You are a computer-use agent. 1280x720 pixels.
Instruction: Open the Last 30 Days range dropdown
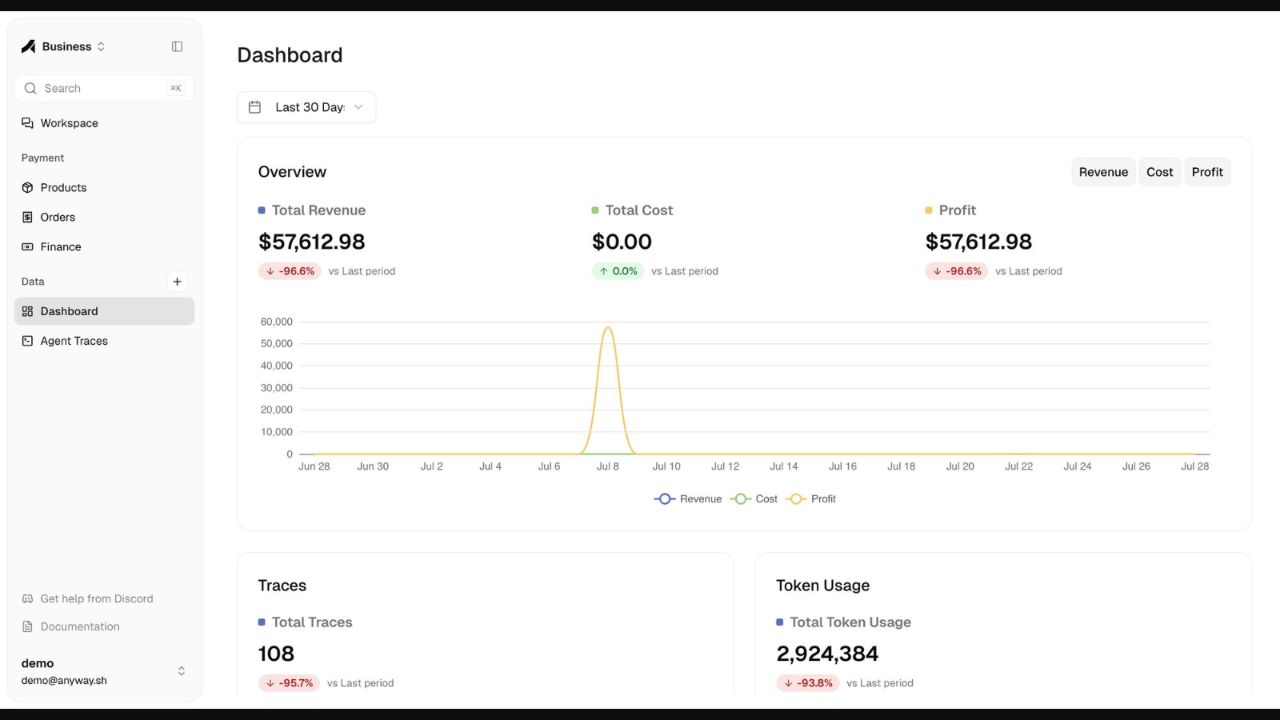[x=306, y=107]
